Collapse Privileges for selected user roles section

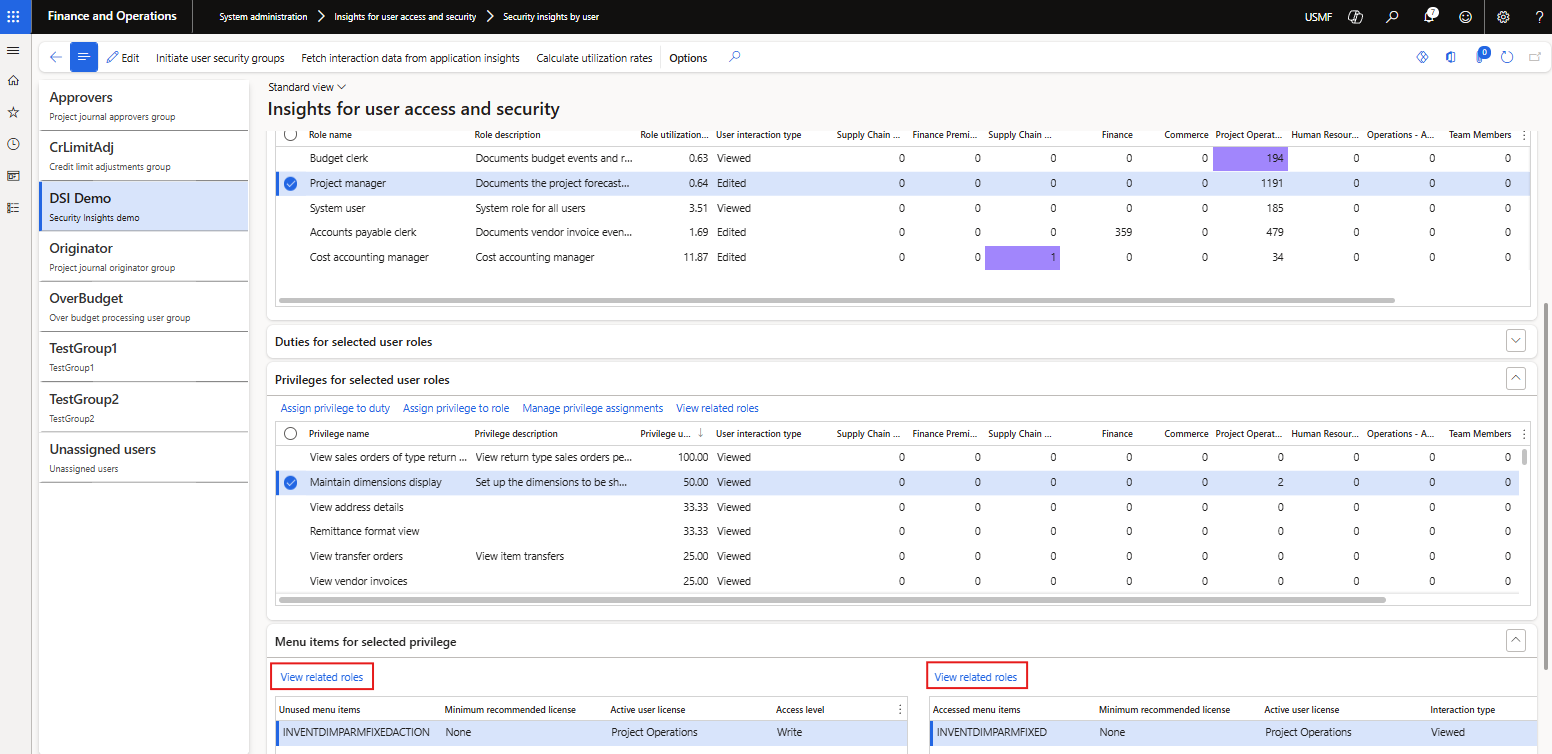point(1516,378)
